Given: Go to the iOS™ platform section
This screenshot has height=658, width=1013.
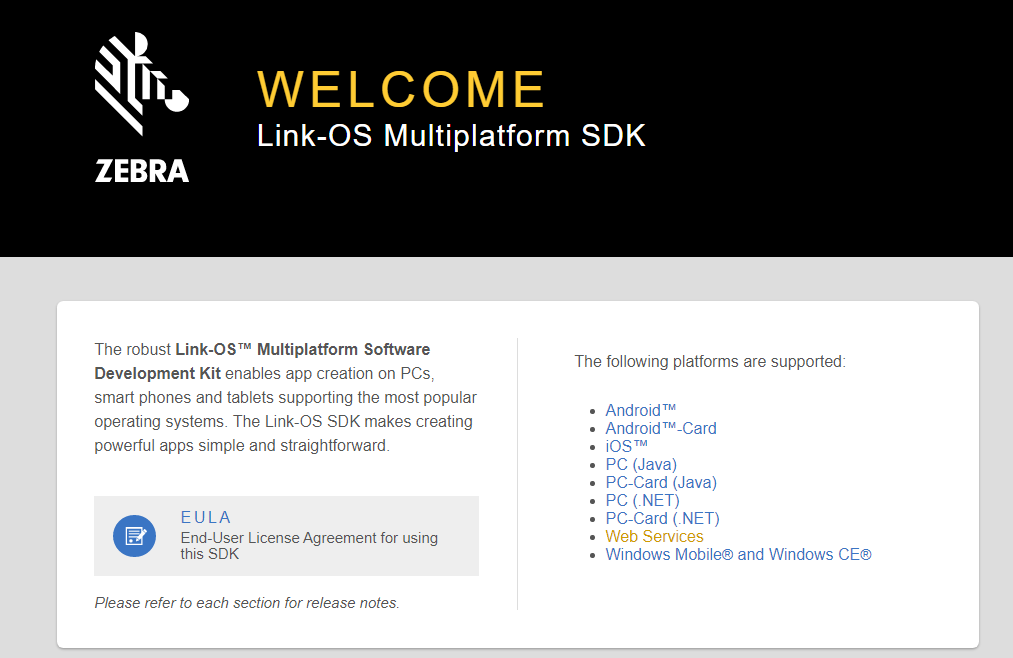Looking at the screenshot, I should pyautogui.click(x=627, y=446).
